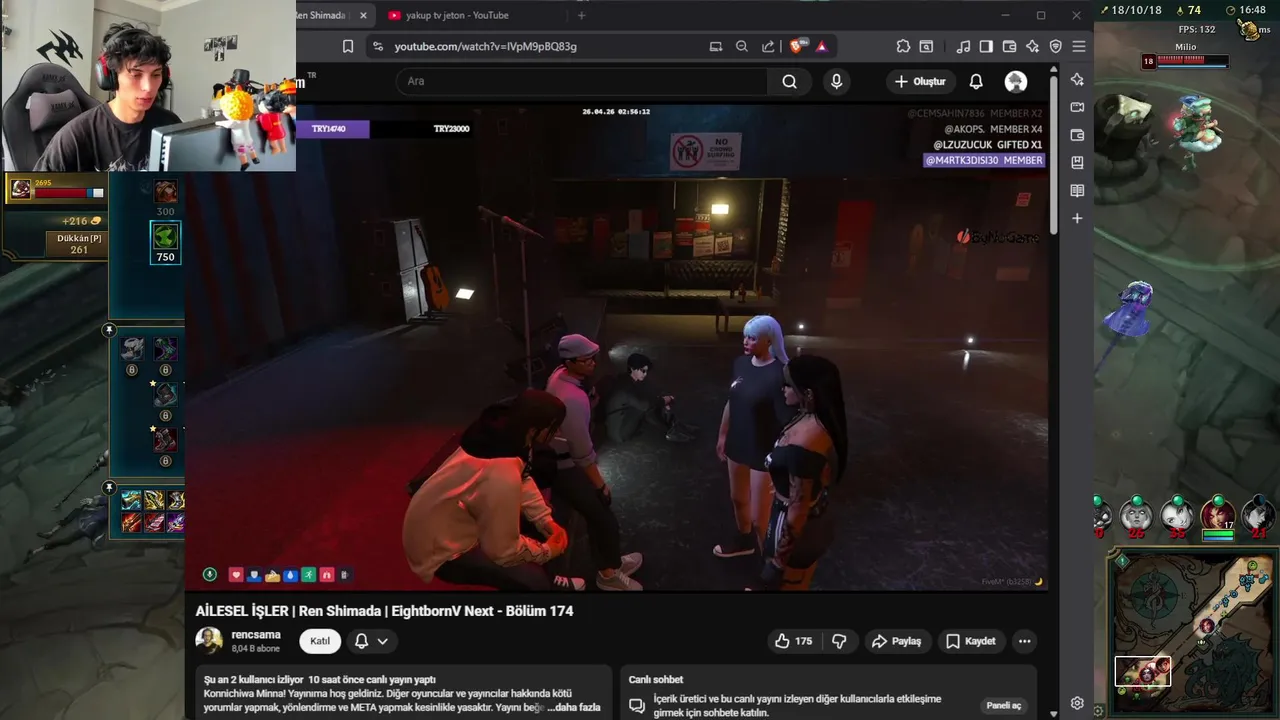Viewport: 1280px width, 720px height.
Task: Click the Paylaş share button
Action: click(896, 641)
